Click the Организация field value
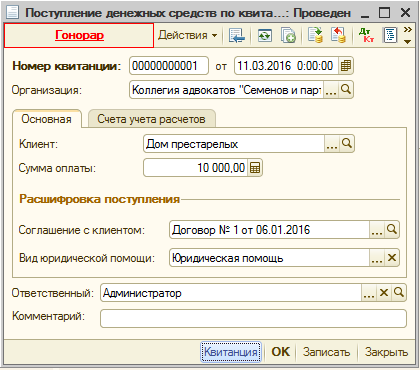 (227, 90)
